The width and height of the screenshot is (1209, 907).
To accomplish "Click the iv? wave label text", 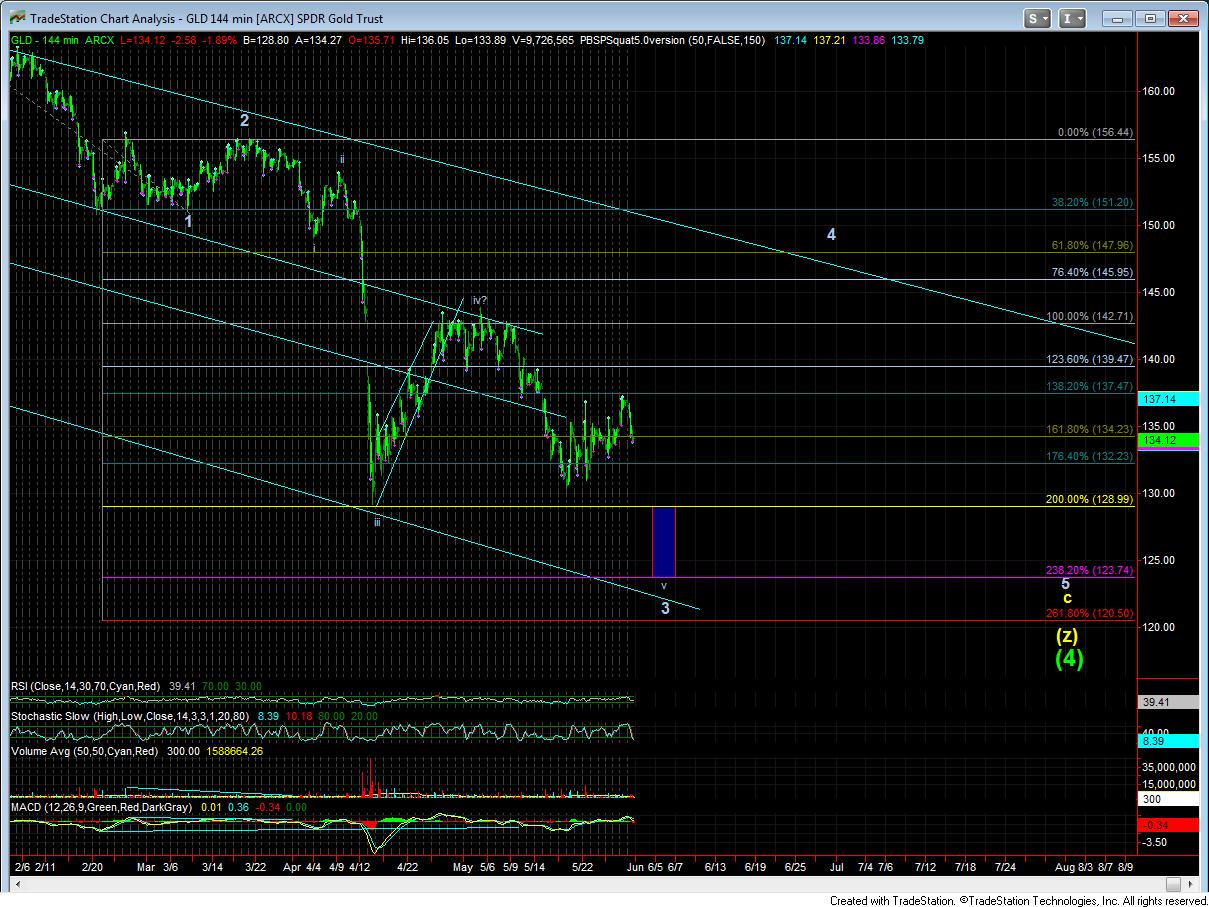I will point(479,300).
